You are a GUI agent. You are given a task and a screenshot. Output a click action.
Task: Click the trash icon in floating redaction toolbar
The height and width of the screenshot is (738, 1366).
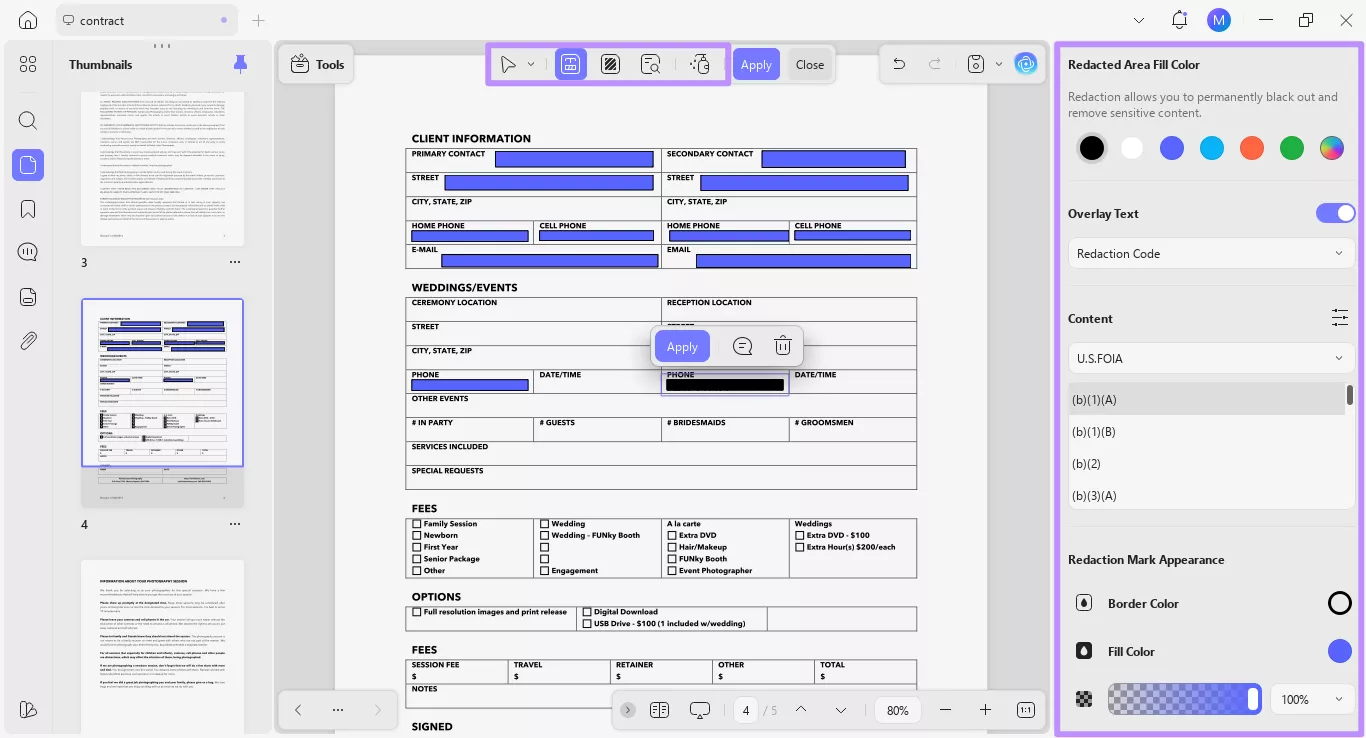(x=783, y=346)
